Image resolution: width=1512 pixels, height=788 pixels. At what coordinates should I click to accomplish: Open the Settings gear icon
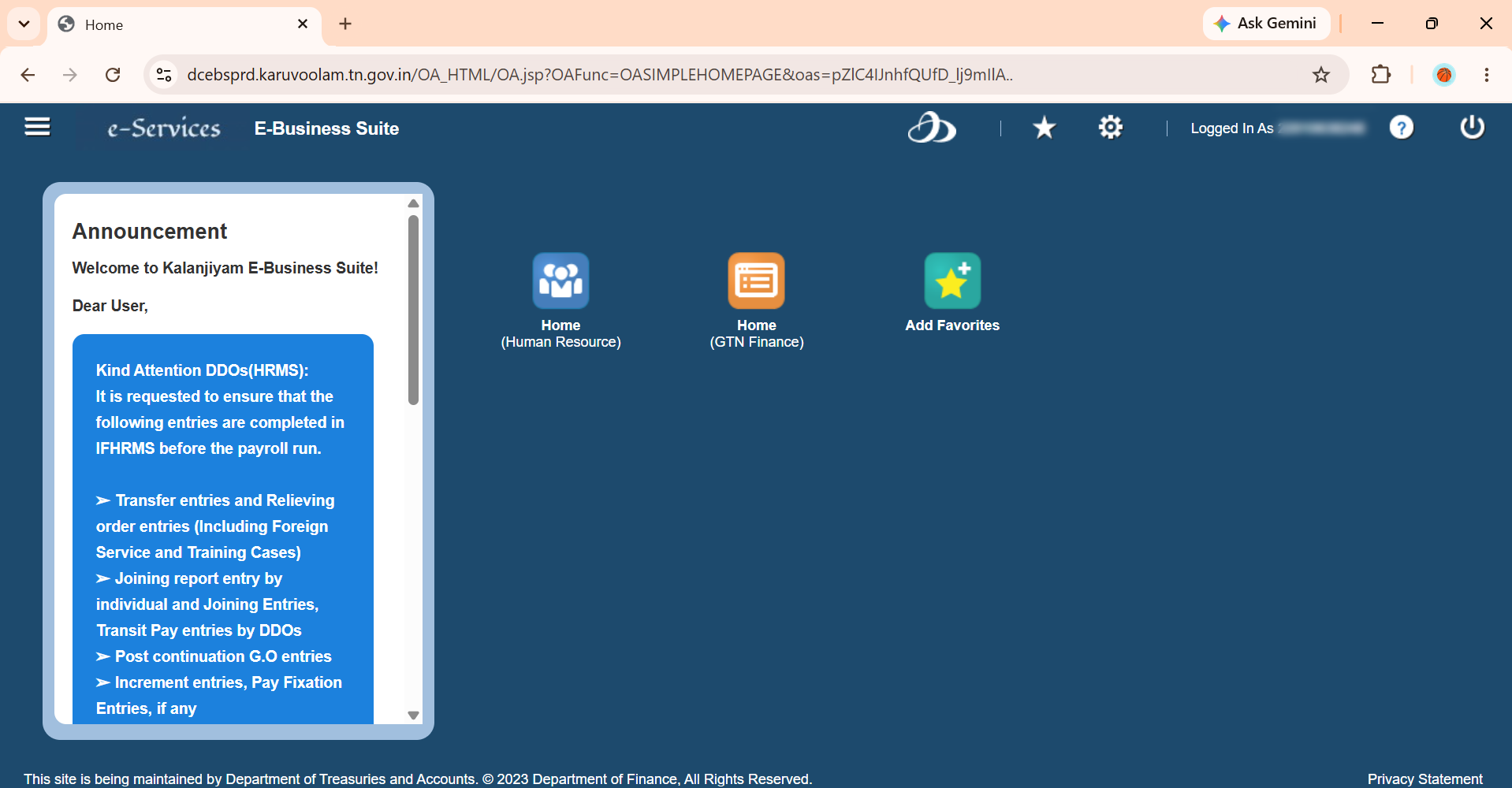pyautogui.click(x=1111, y=127)
